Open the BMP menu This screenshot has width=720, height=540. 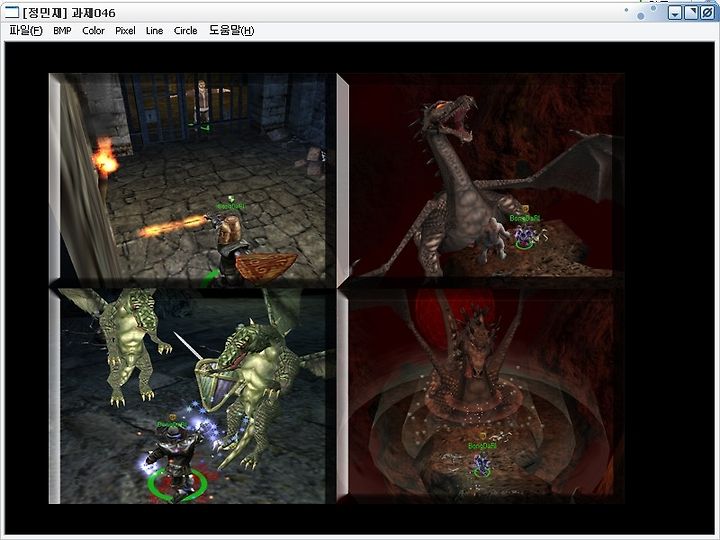pyautogui.click(x=62, y=31)
